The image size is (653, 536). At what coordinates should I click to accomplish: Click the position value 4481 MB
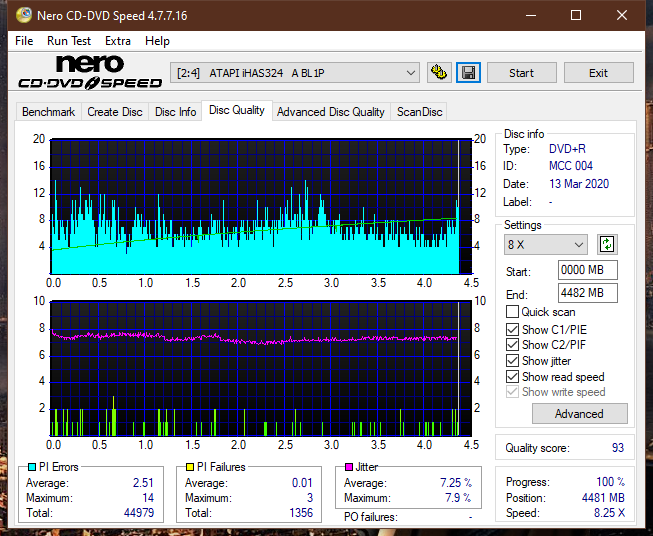(603, 498)
